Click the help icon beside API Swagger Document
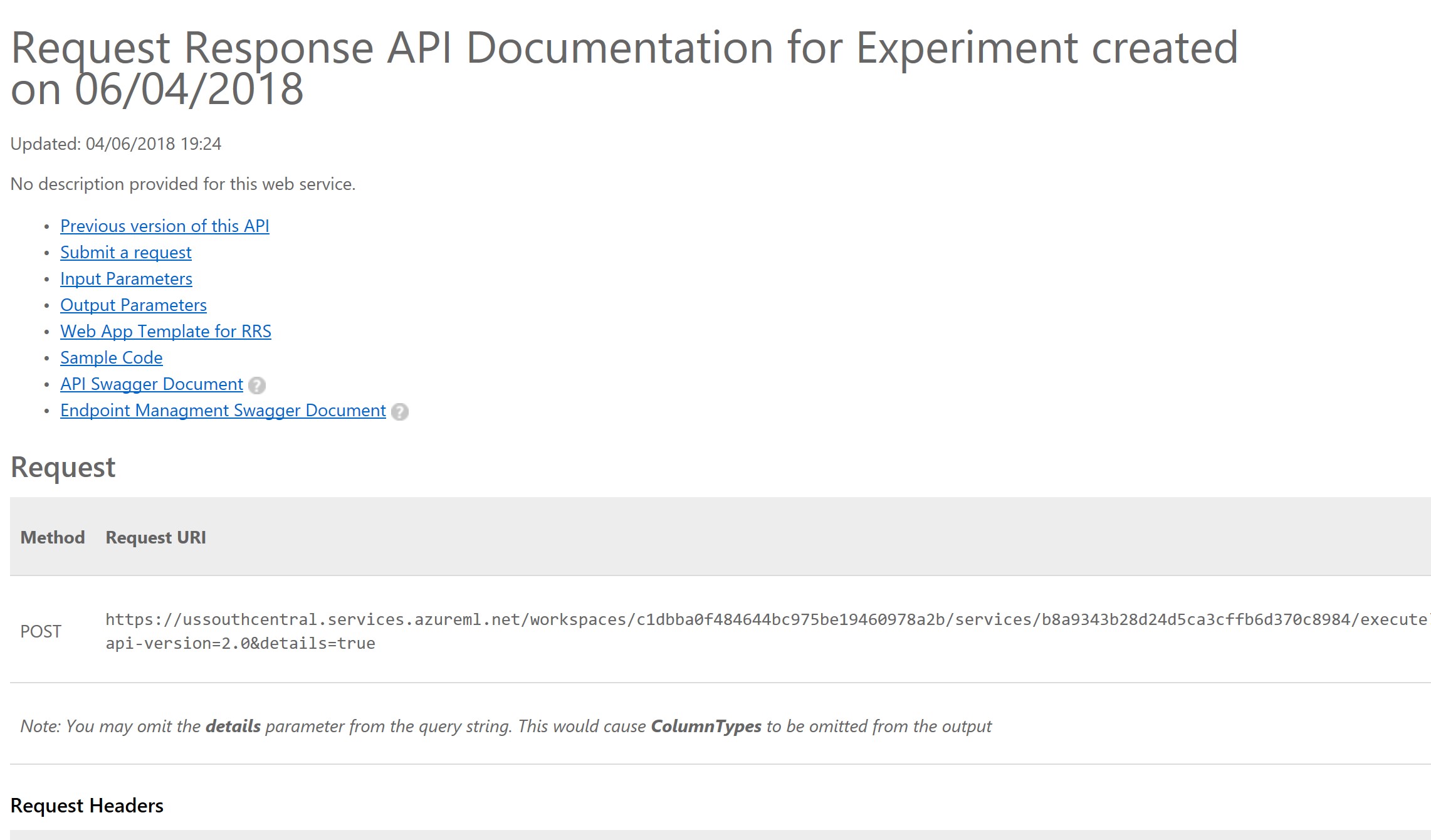The width and height of the screenshot is (1431, 840). (x=258, y=386)
